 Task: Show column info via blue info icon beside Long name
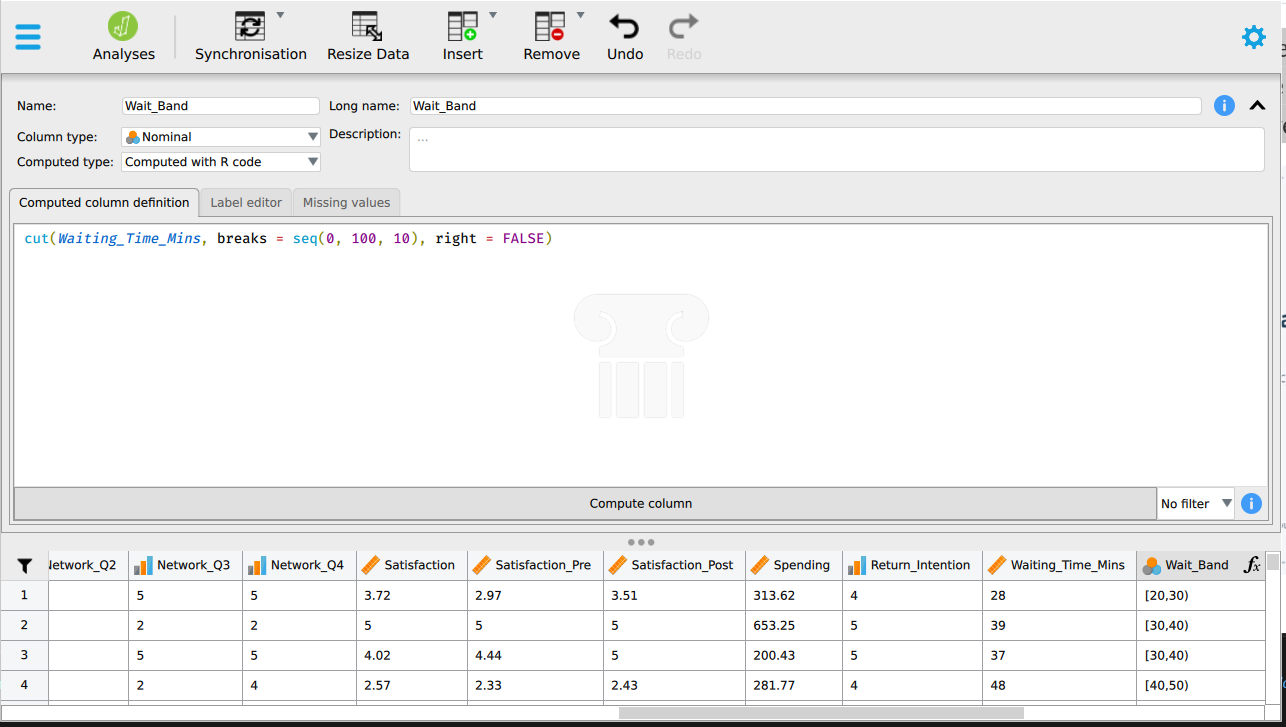coord(1224,106)
